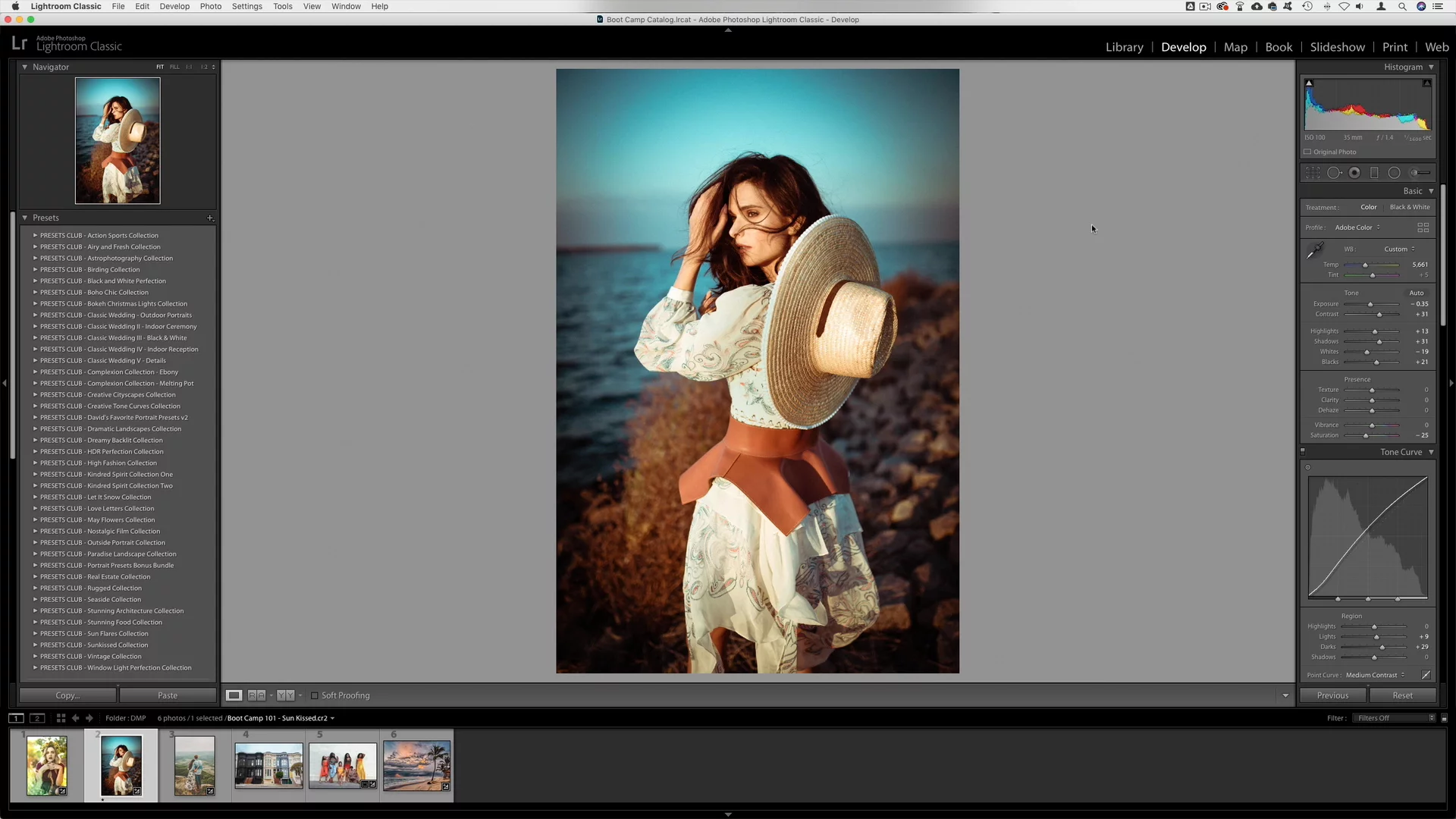Toggle highlight clipping indicator in histogram
Image resolution: width=1456 pixels, height=819 pixels.
pos(1426,83)
